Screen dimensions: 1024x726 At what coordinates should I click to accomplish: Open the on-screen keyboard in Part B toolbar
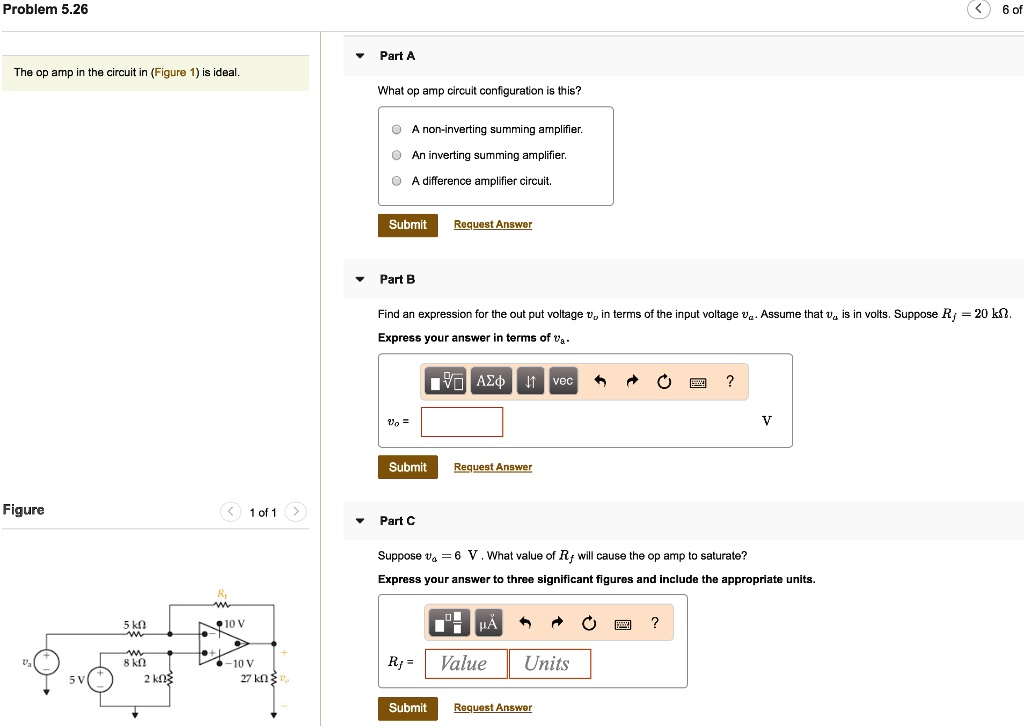coord(697,382)
